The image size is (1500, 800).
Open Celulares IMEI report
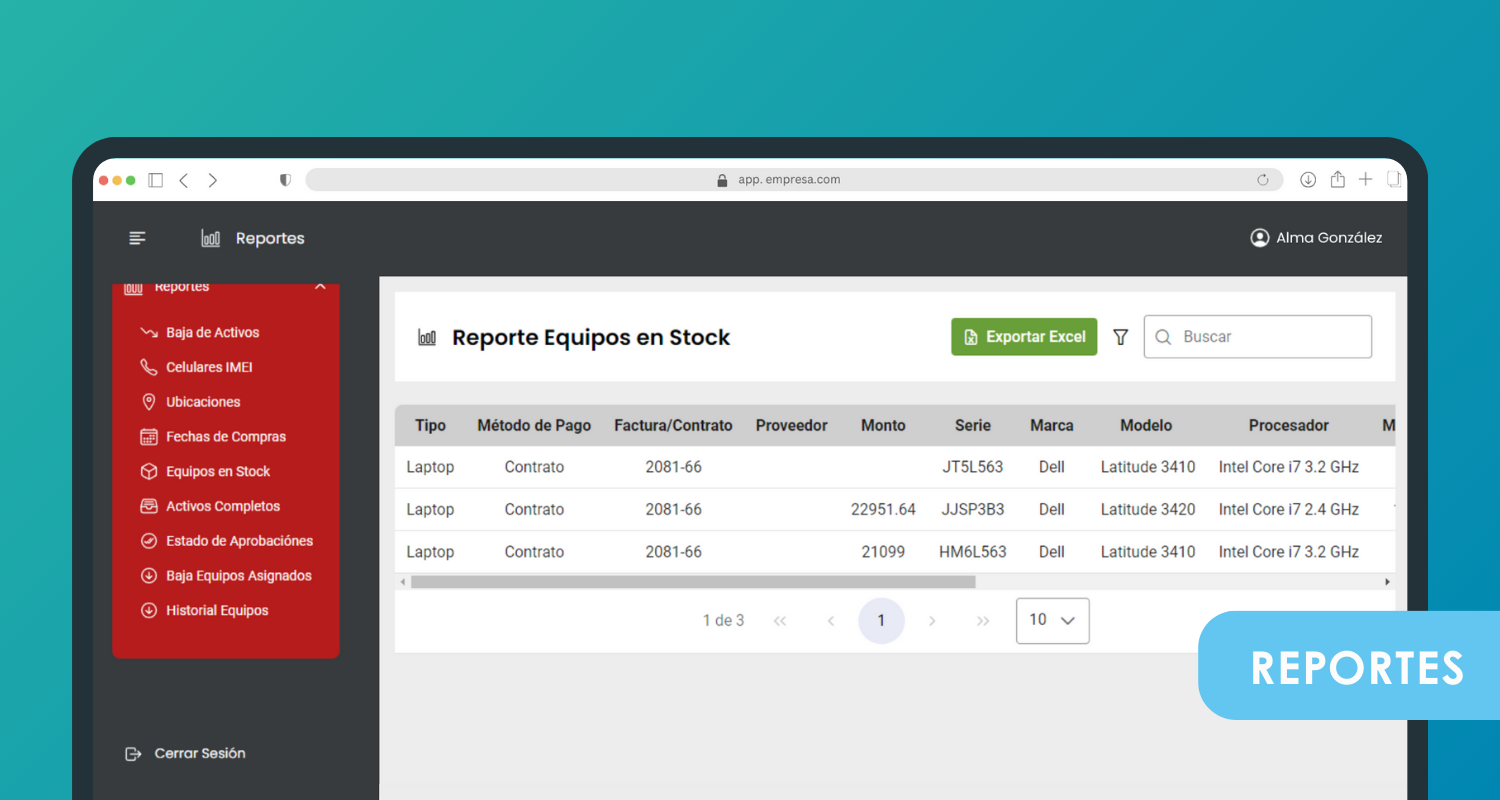click(209, 367)
